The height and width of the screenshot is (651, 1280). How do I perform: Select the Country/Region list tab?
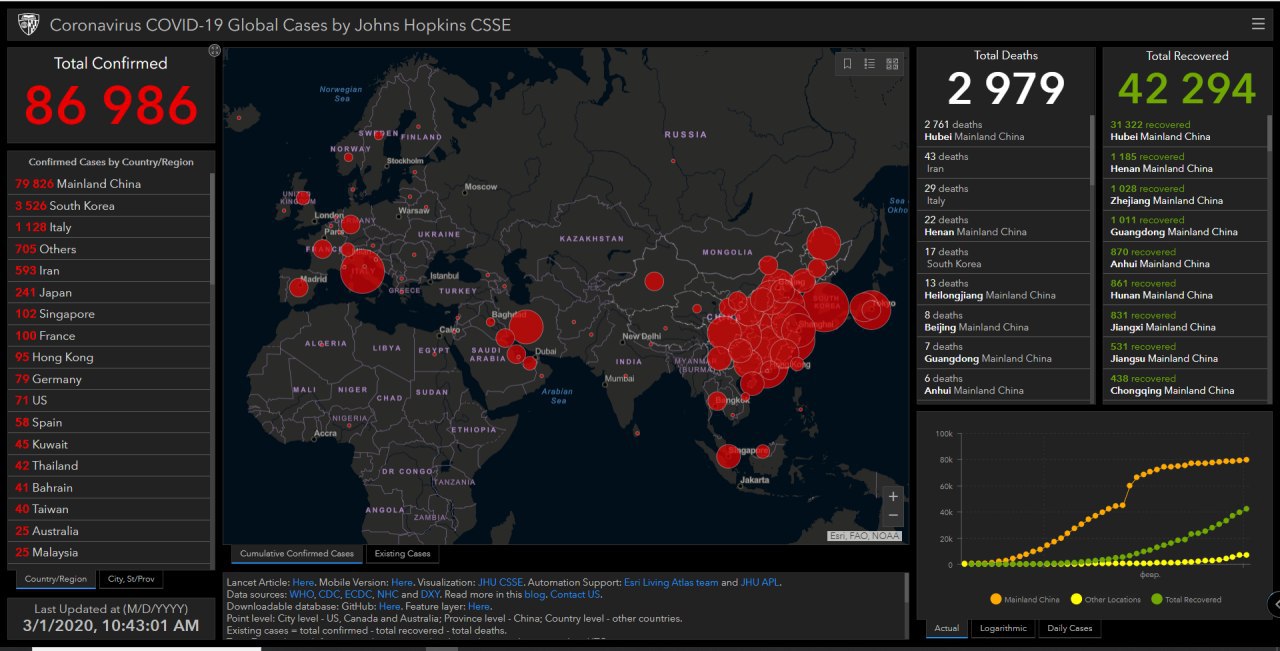click(56, 579)
